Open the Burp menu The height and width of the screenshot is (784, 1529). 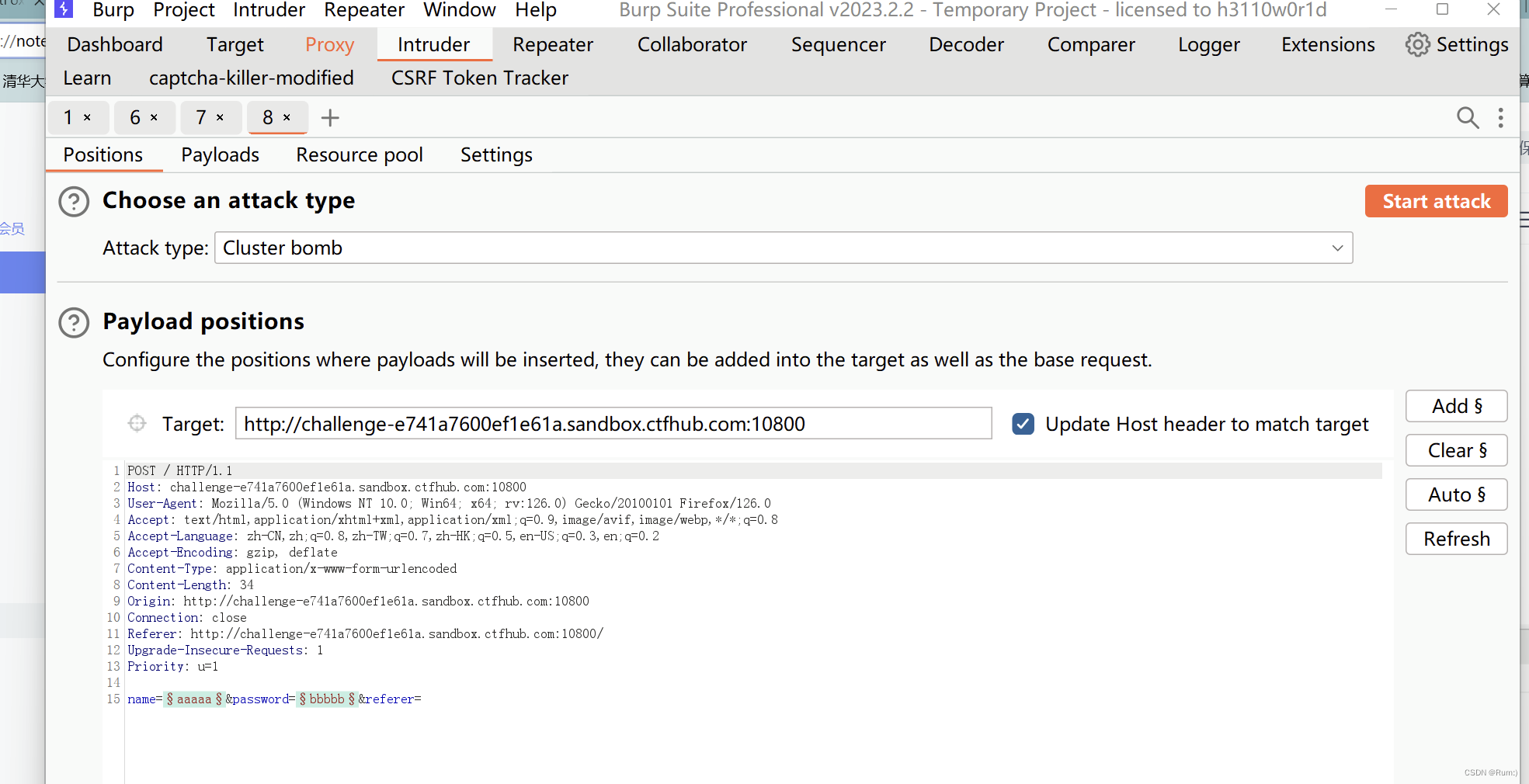[113, 9]
